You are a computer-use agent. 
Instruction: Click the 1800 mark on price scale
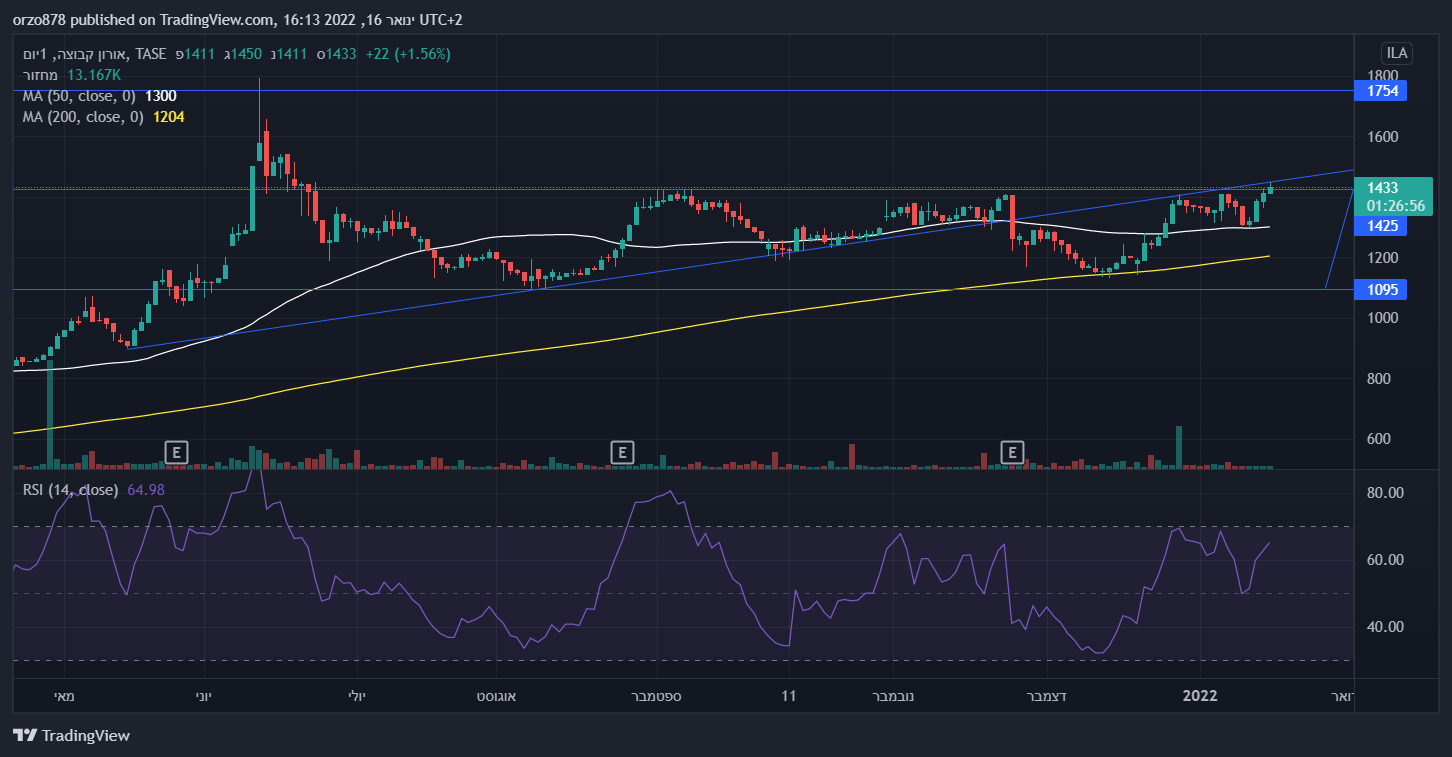[x=1382, y=76]
